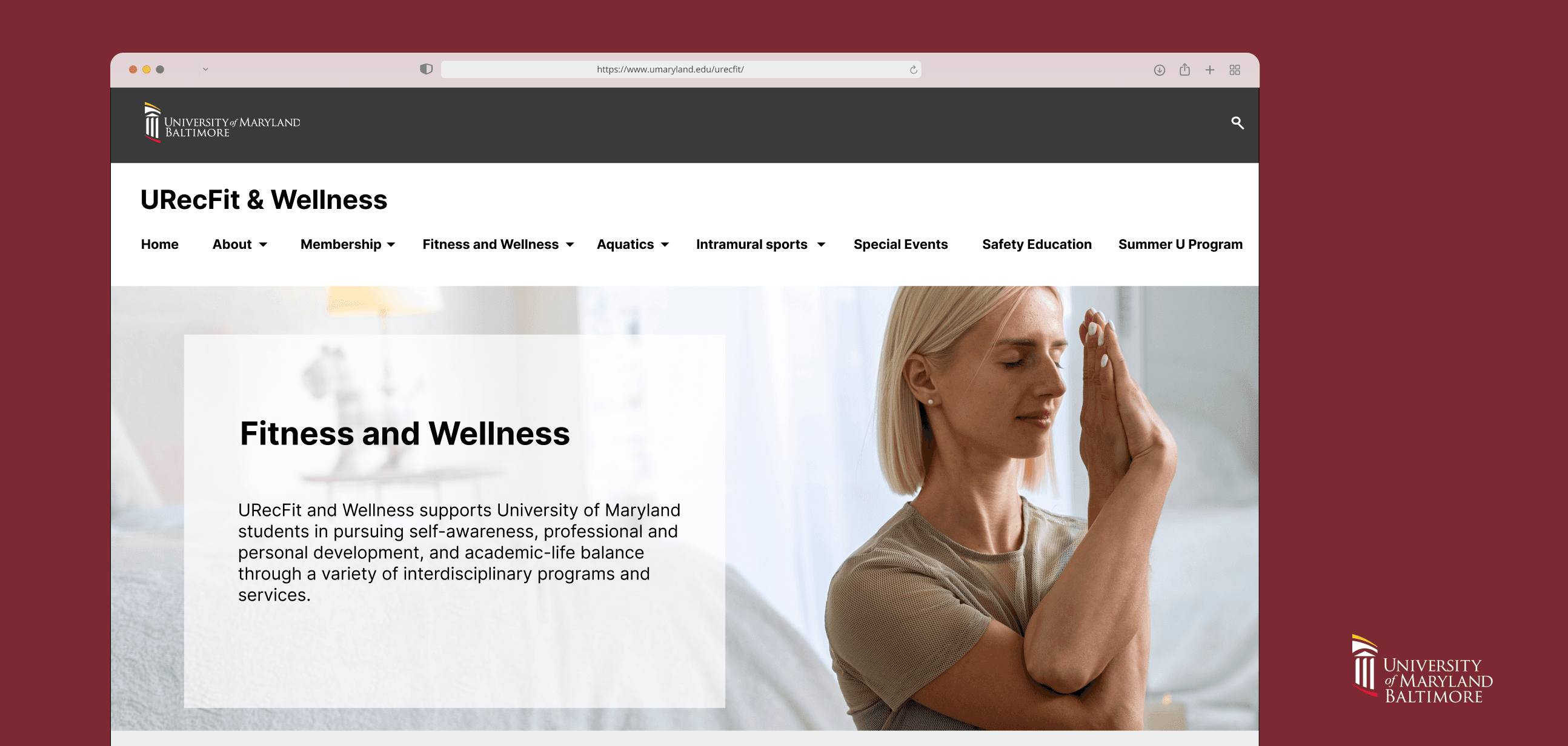
Task: Open the browser downloads icon
Action: pos(1159,70)
